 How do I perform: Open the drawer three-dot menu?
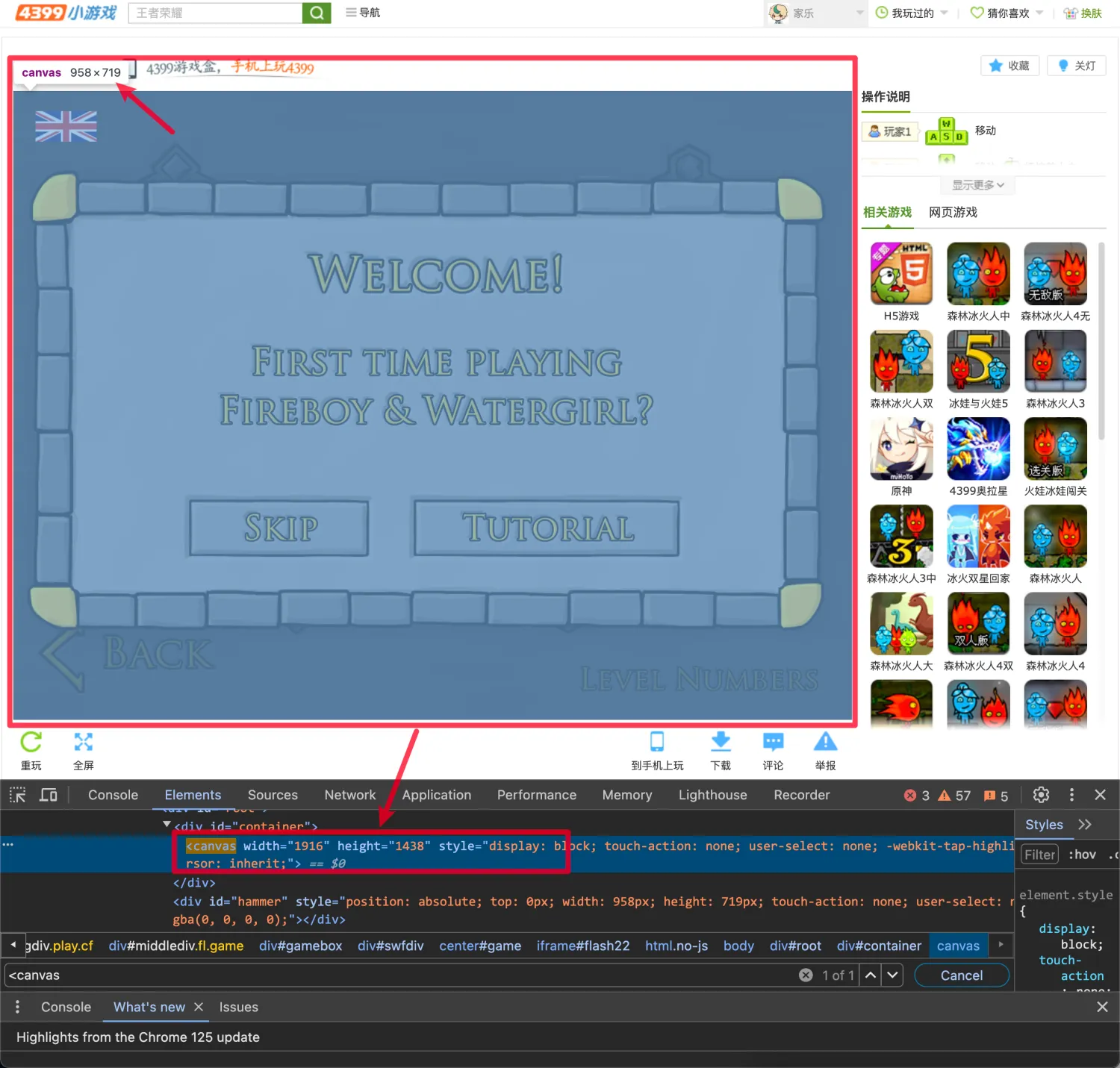pos(18,1007)
